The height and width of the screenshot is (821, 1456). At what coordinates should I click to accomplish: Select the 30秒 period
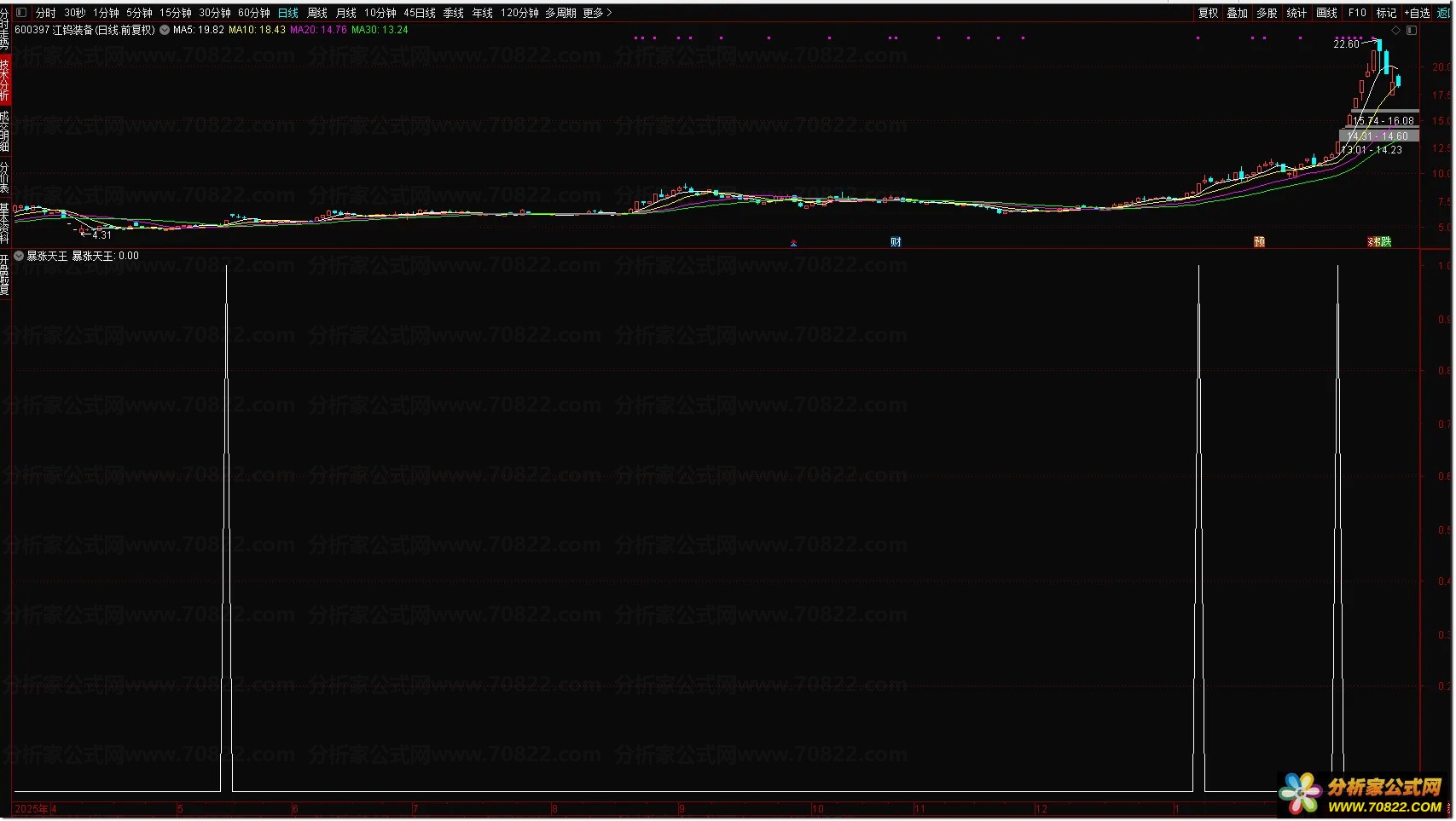(x=75, y=13)
